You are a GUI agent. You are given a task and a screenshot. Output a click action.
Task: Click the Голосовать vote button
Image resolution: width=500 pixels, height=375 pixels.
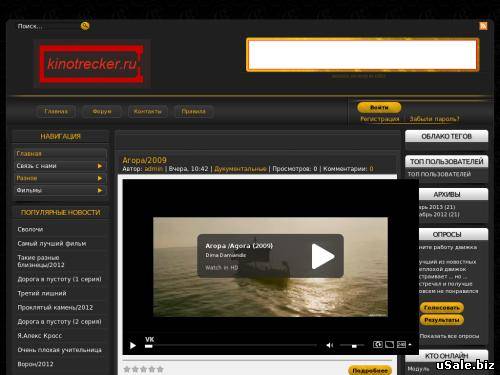(442, 308)
